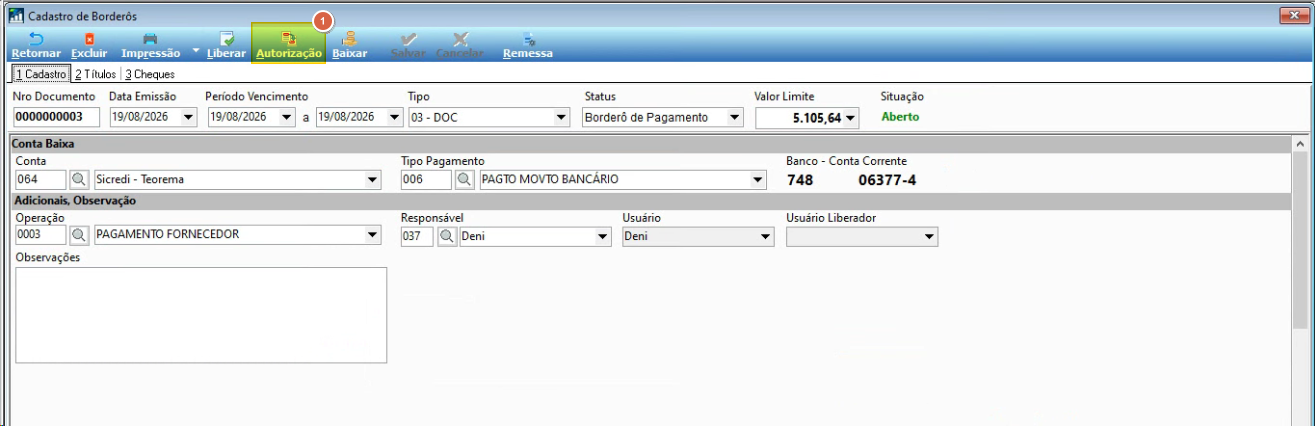
Task: Click the Cancelar X icon
Action: pyautogui.click(x=460, y=39)
